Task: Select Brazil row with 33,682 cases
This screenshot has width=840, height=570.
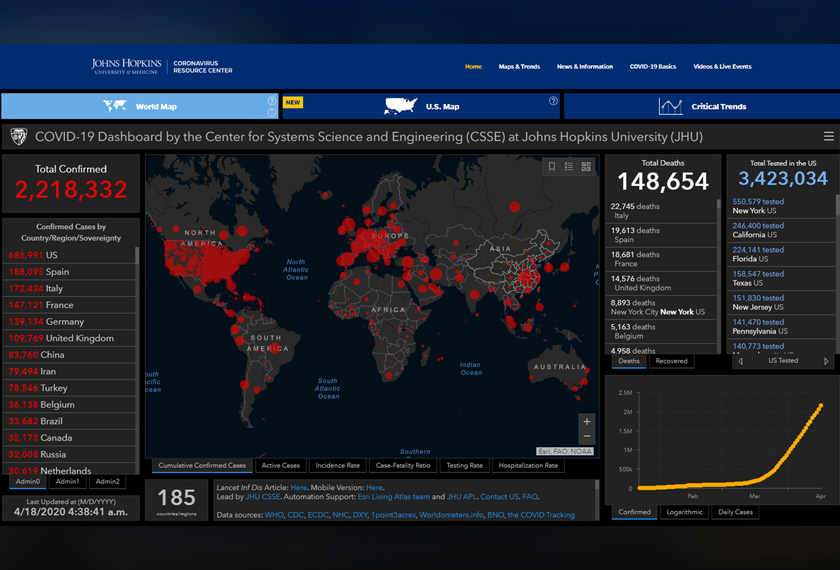Action: coord(69,421)
